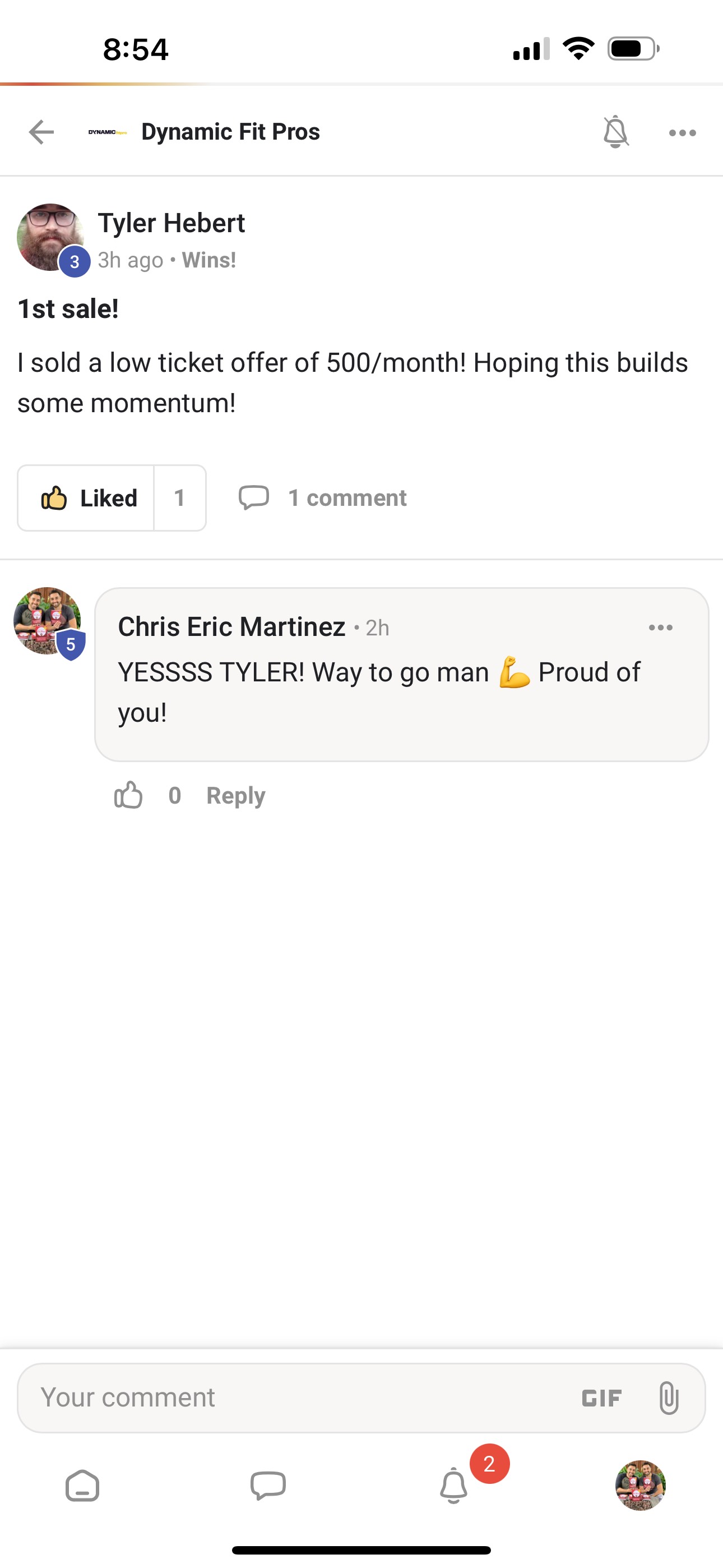This screenshot has width=723, height=1568.
Task: Toggle the post notification bell
Action: [x=615, y=131]
